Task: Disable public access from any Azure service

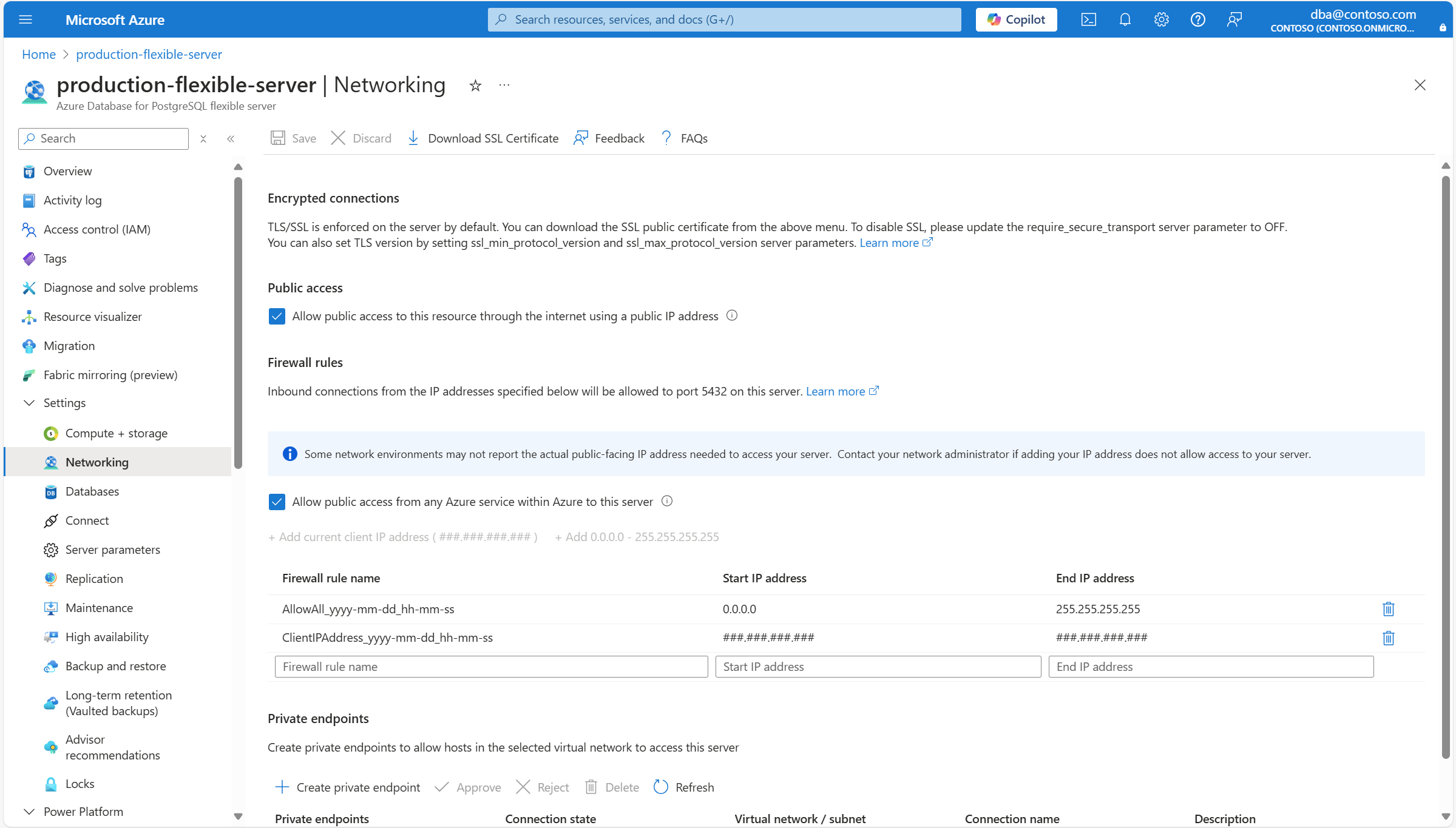Action: point(277,502)
